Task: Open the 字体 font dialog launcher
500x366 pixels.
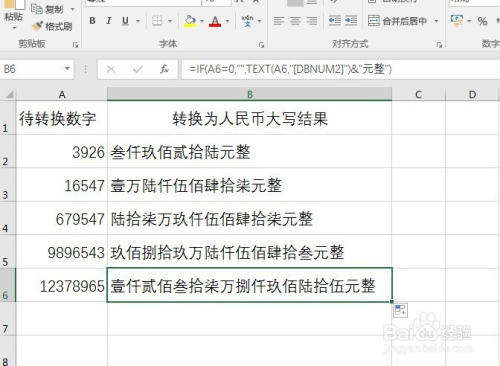Action: pos(261,45)
